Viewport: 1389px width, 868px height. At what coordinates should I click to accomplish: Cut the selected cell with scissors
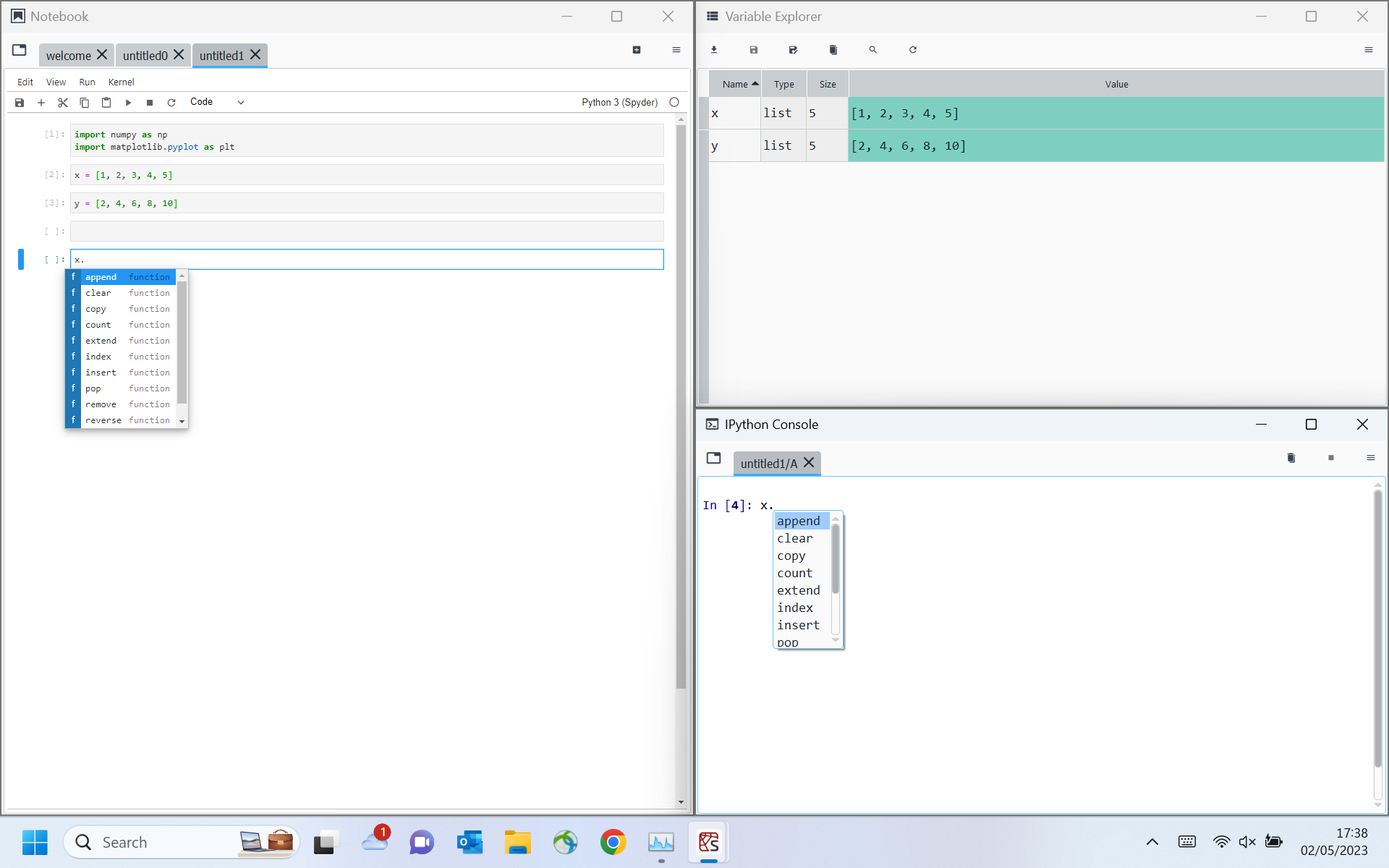pos(63,103)
